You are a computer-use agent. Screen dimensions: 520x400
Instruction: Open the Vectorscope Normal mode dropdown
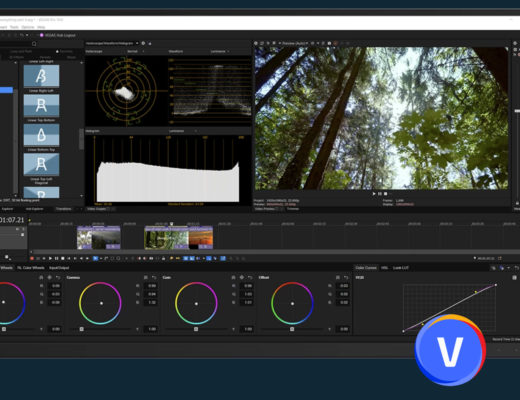coord(135,51)
